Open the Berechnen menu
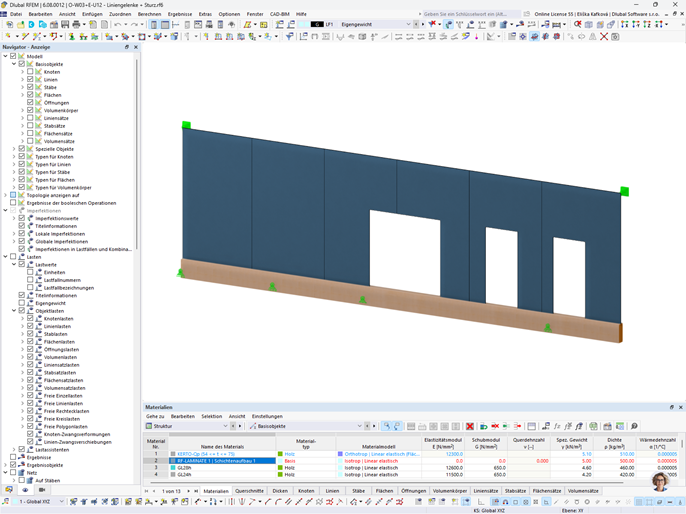 point(150,14)
